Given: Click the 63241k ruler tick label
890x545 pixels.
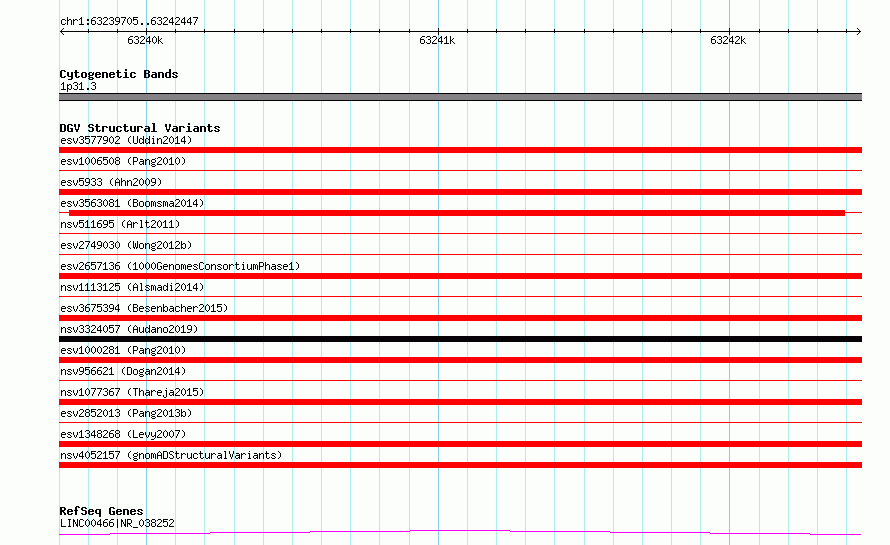Looking at the screenshot, I should [x=436, y=40].
